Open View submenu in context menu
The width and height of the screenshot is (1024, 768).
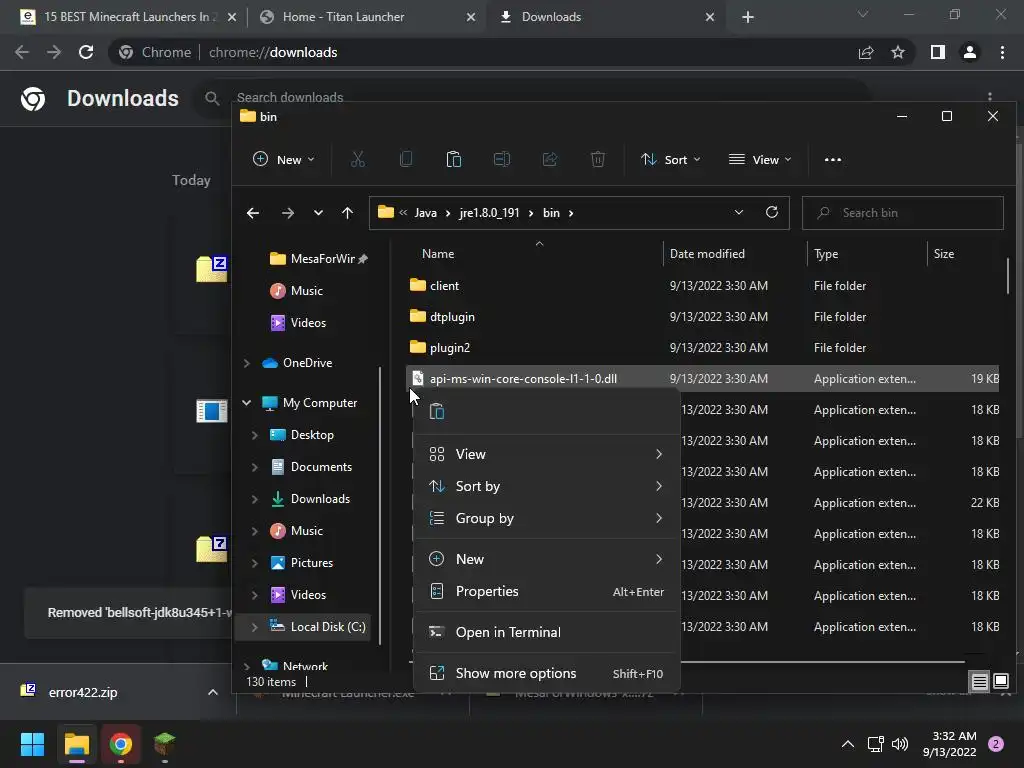point(546,454)
